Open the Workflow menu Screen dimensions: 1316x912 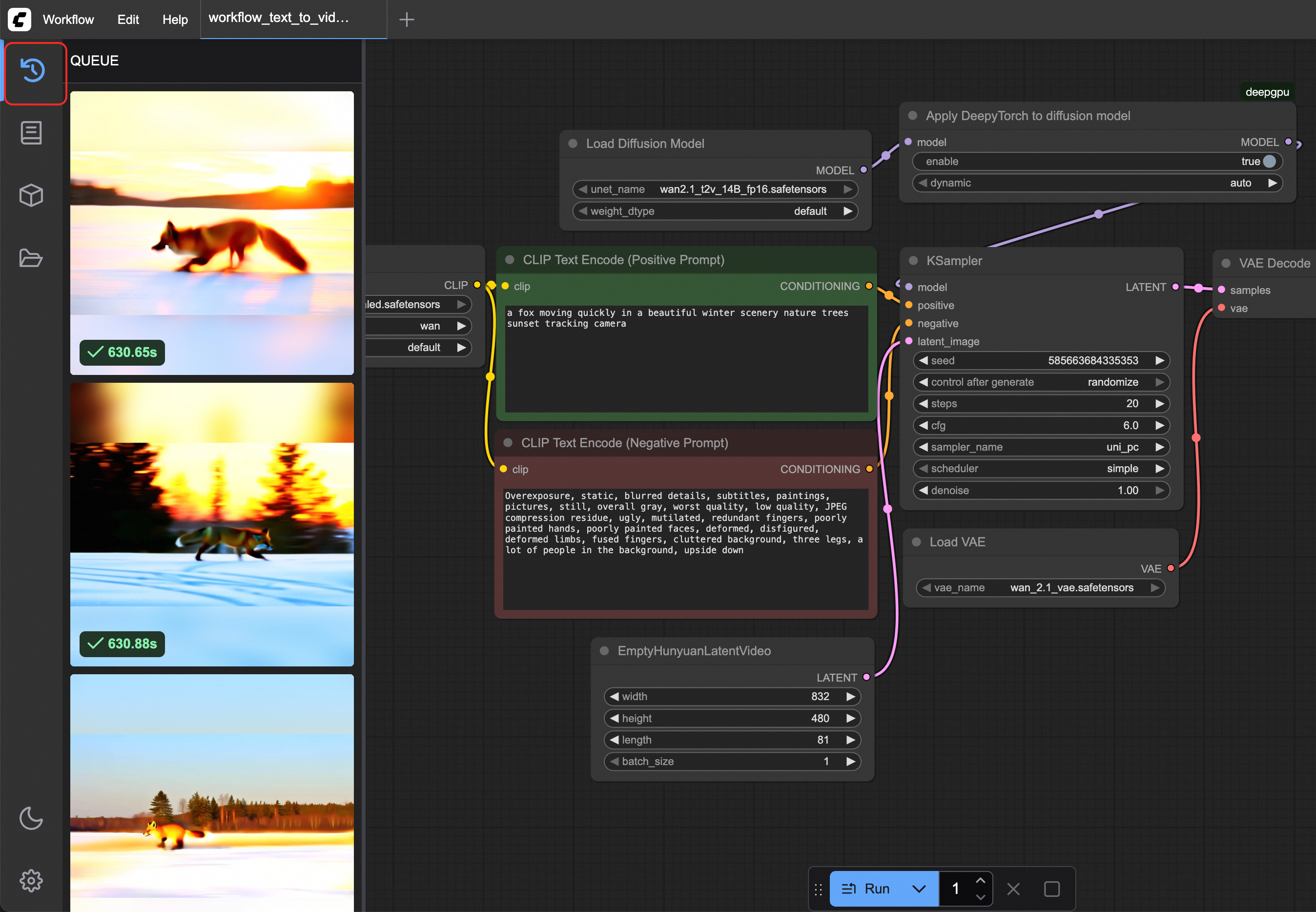click(x=68, y=20)
